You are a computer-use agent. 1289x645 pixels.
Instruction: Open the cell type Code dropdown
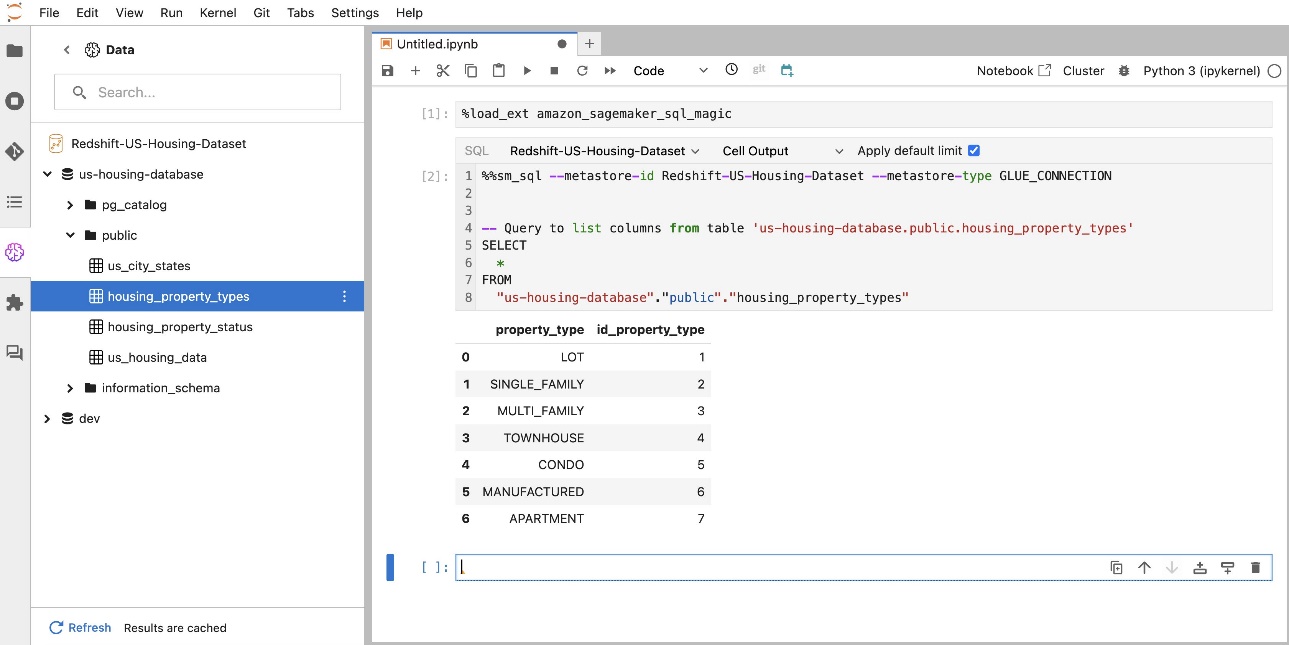click(671, 71)
